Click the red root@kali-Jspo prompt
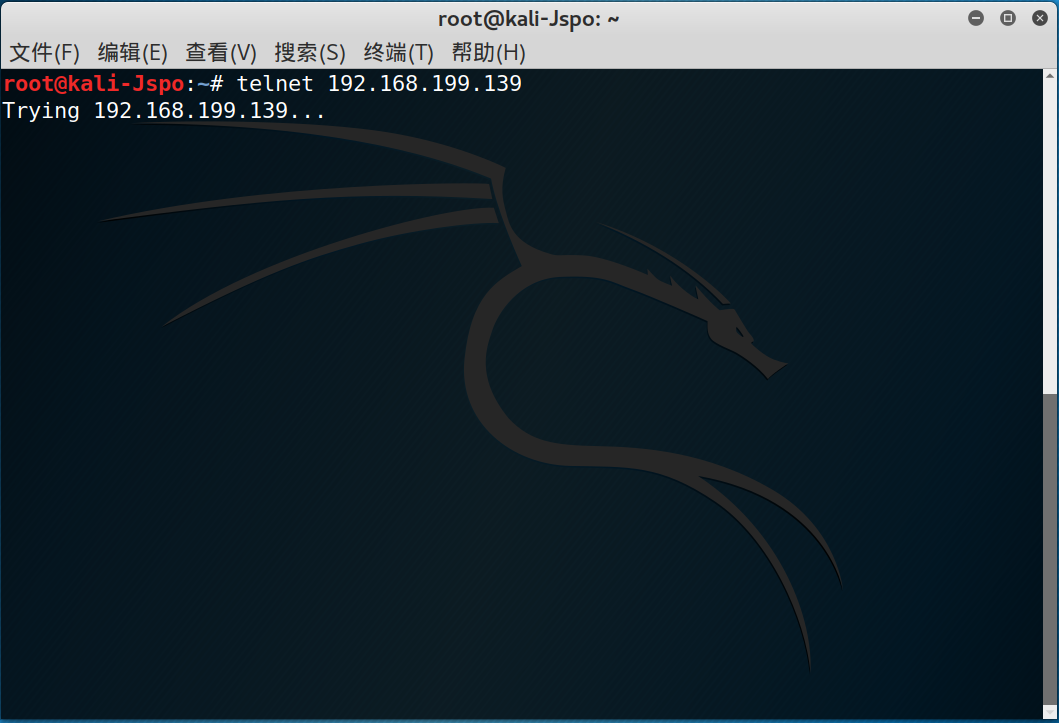 tap(94, 84)
